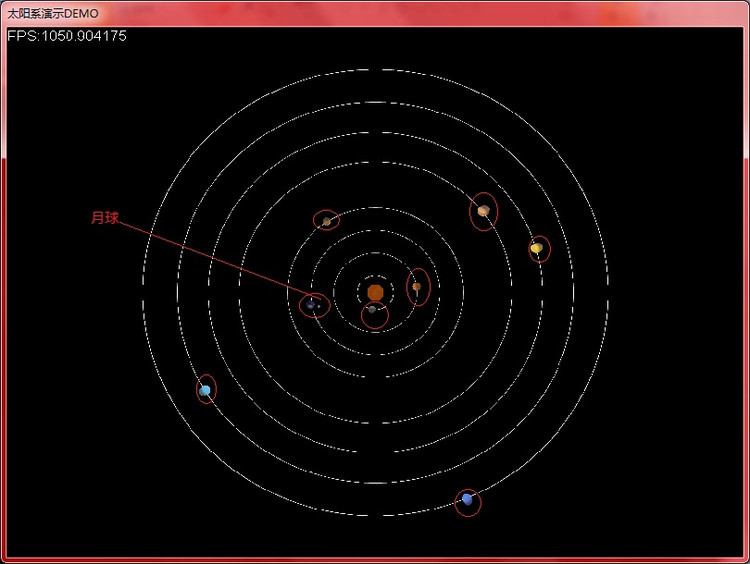The image size is (750, 564).
Task: Select the blue Neptune planet on outermost orbit
Action: click(x=467, y=499)
